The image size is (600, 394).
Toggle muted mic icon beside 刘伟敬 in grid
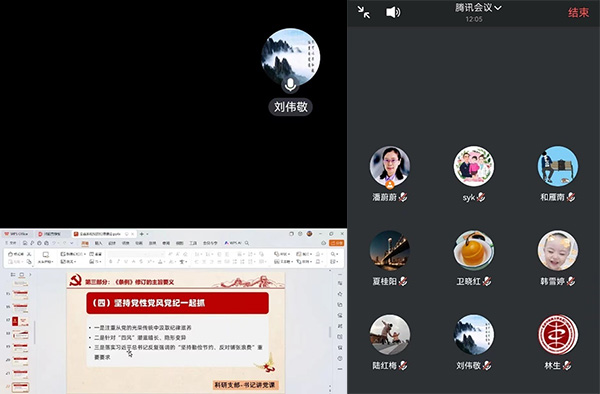487,365
